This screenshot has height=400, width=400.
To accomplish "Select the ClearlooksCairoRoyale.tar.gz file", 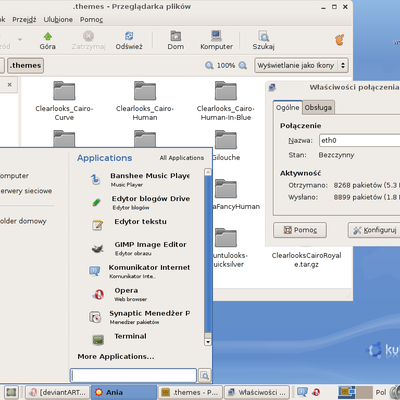I will click(x=306, y=260).
